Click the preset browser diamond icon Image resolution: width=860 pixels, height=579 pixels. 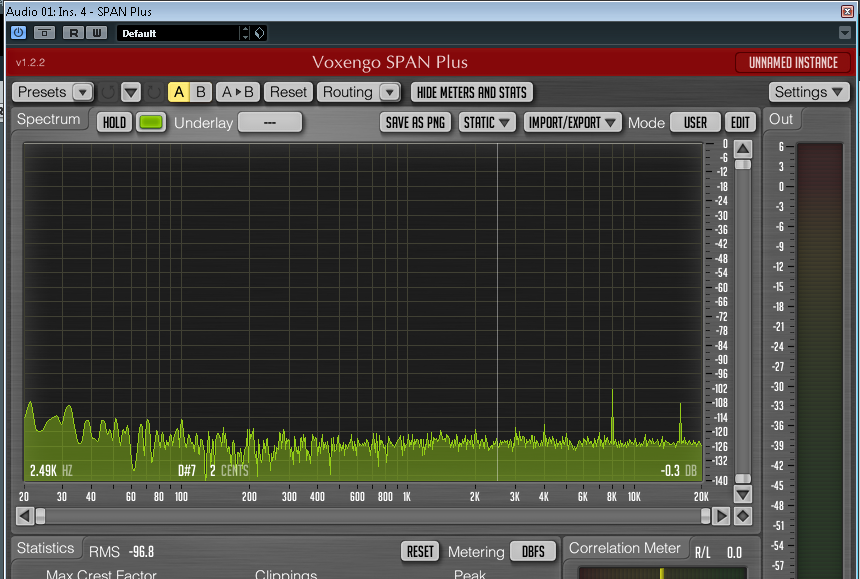tap(259, 33)
